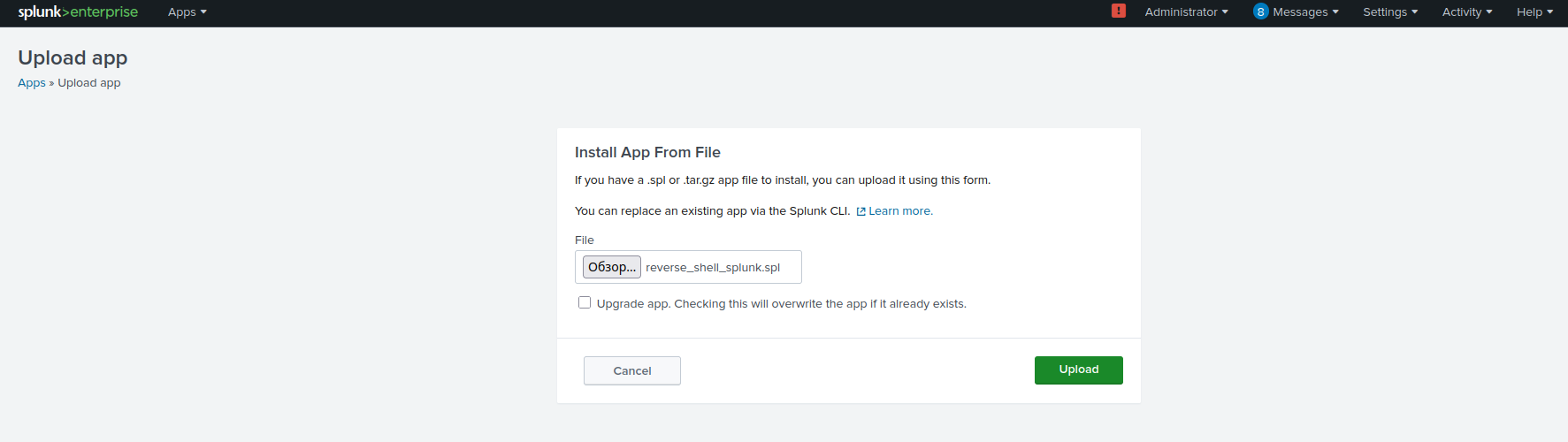This screenshot has height=442, width=1568.
Task: Open the Help menu
Action: 1534,12
